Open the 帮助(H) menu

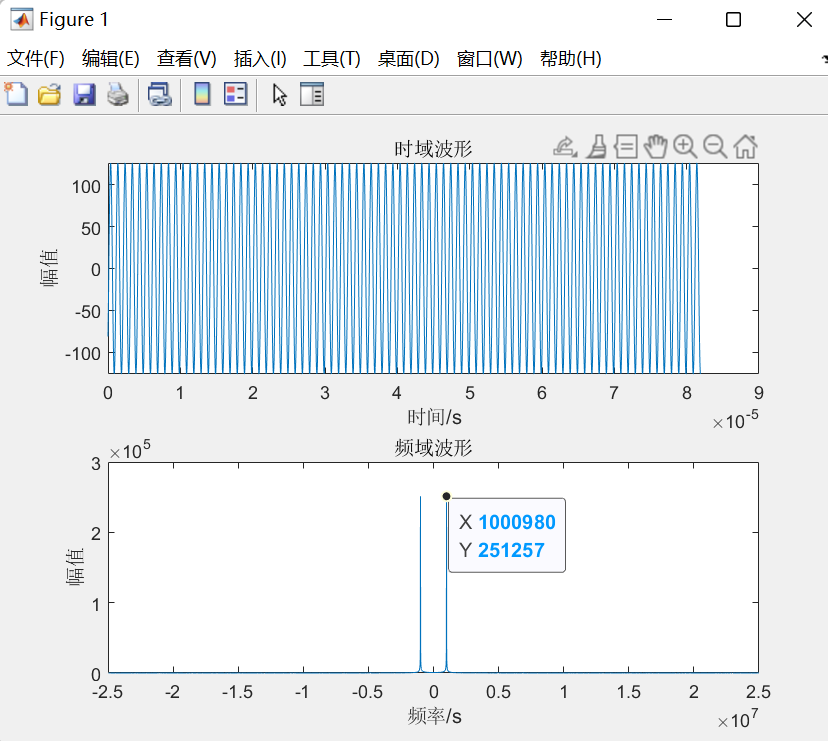pos(570,59)
